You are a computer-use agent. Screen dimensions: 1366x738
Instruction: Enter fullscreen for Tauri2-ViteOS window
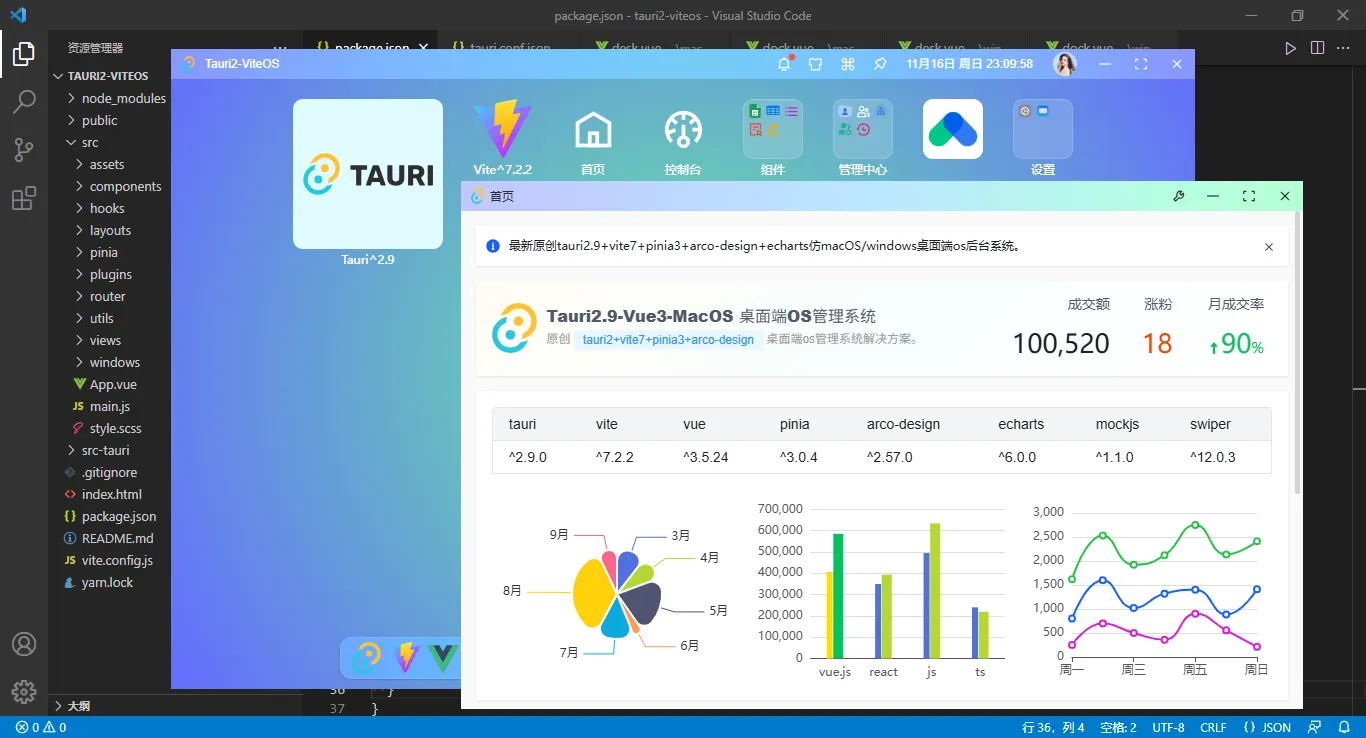(x=1141, y=64)
